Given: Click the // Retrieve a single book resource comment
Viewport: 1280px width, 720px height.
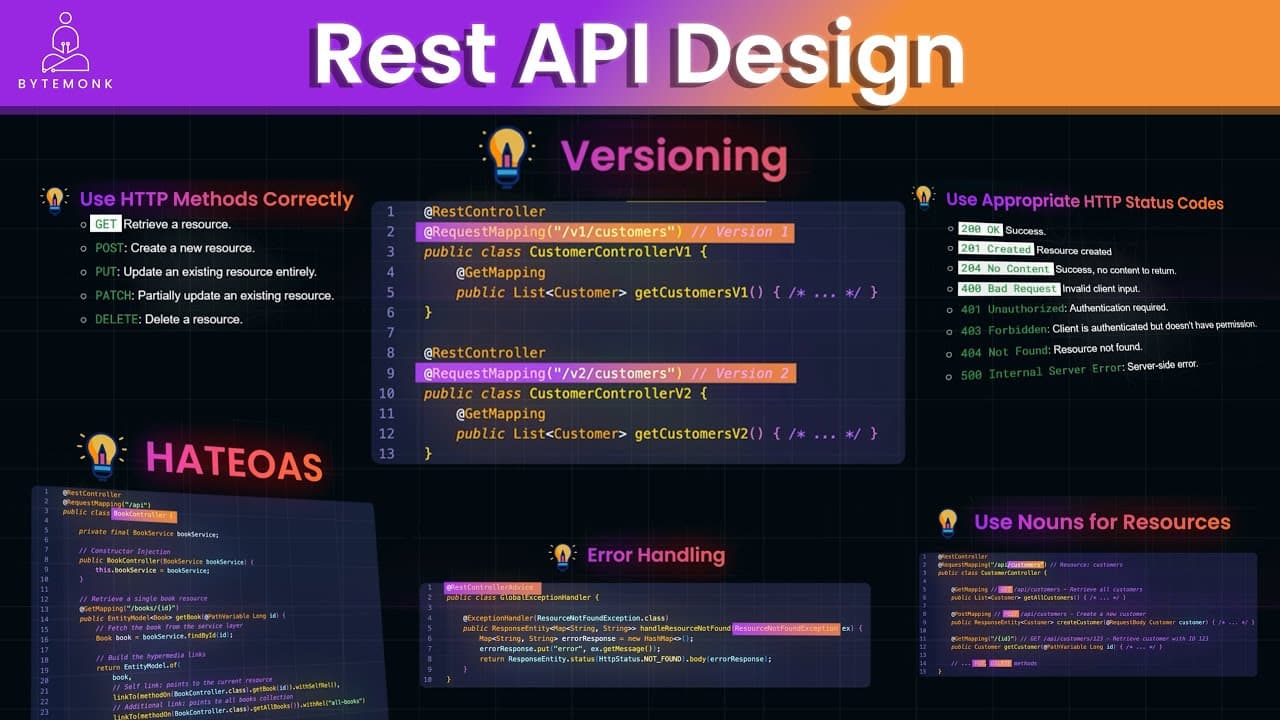Looking at the screenshot, I should click(144, 597).
